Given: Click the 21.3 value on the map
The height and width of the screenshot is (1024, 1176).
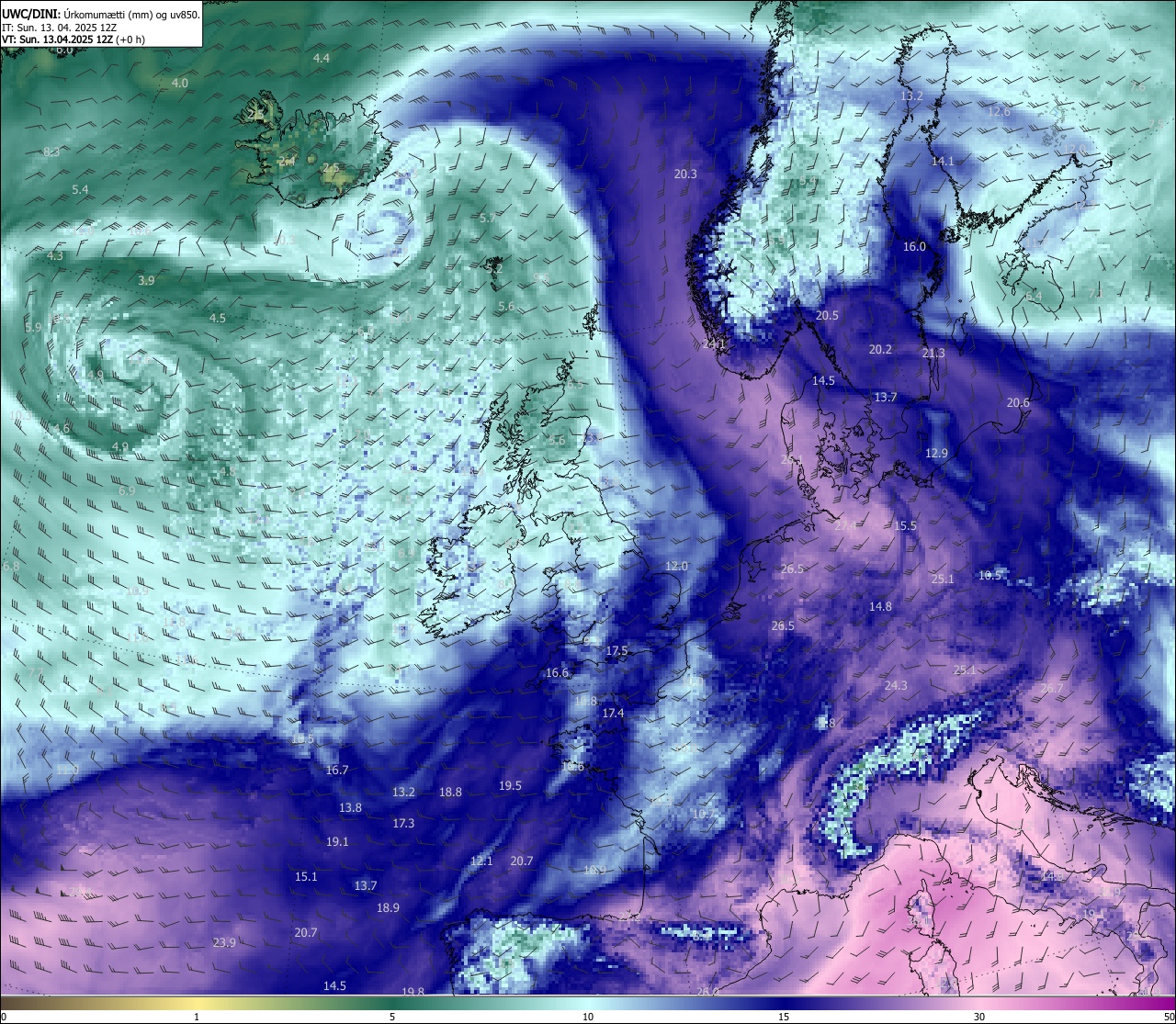Looking at the screenshot, I should 933,353.
